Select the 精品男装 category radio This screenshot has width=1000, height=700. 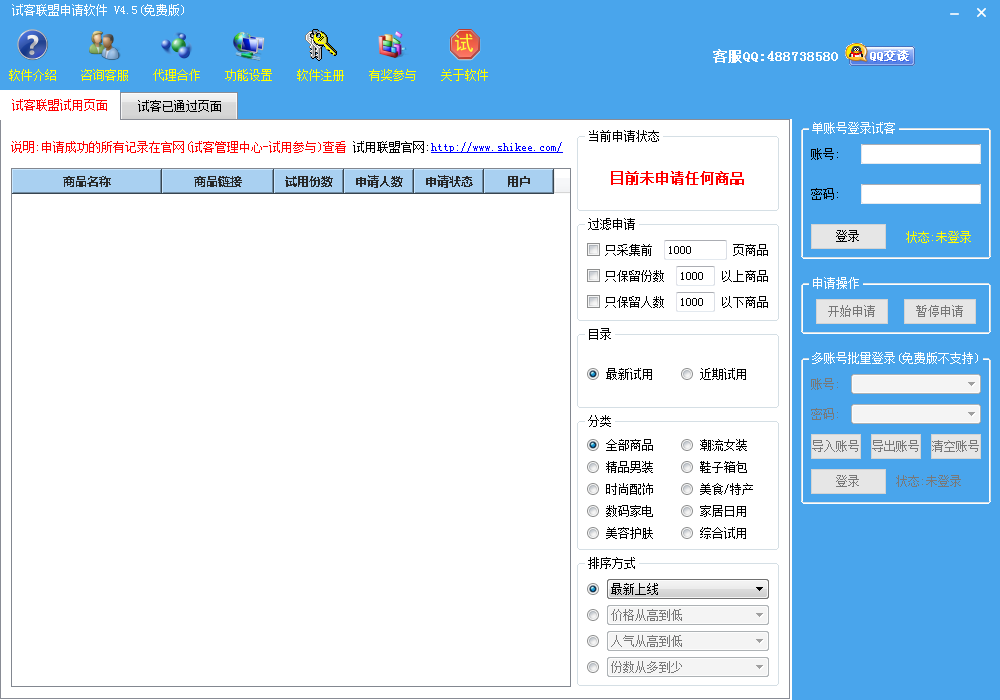[593, 467]
